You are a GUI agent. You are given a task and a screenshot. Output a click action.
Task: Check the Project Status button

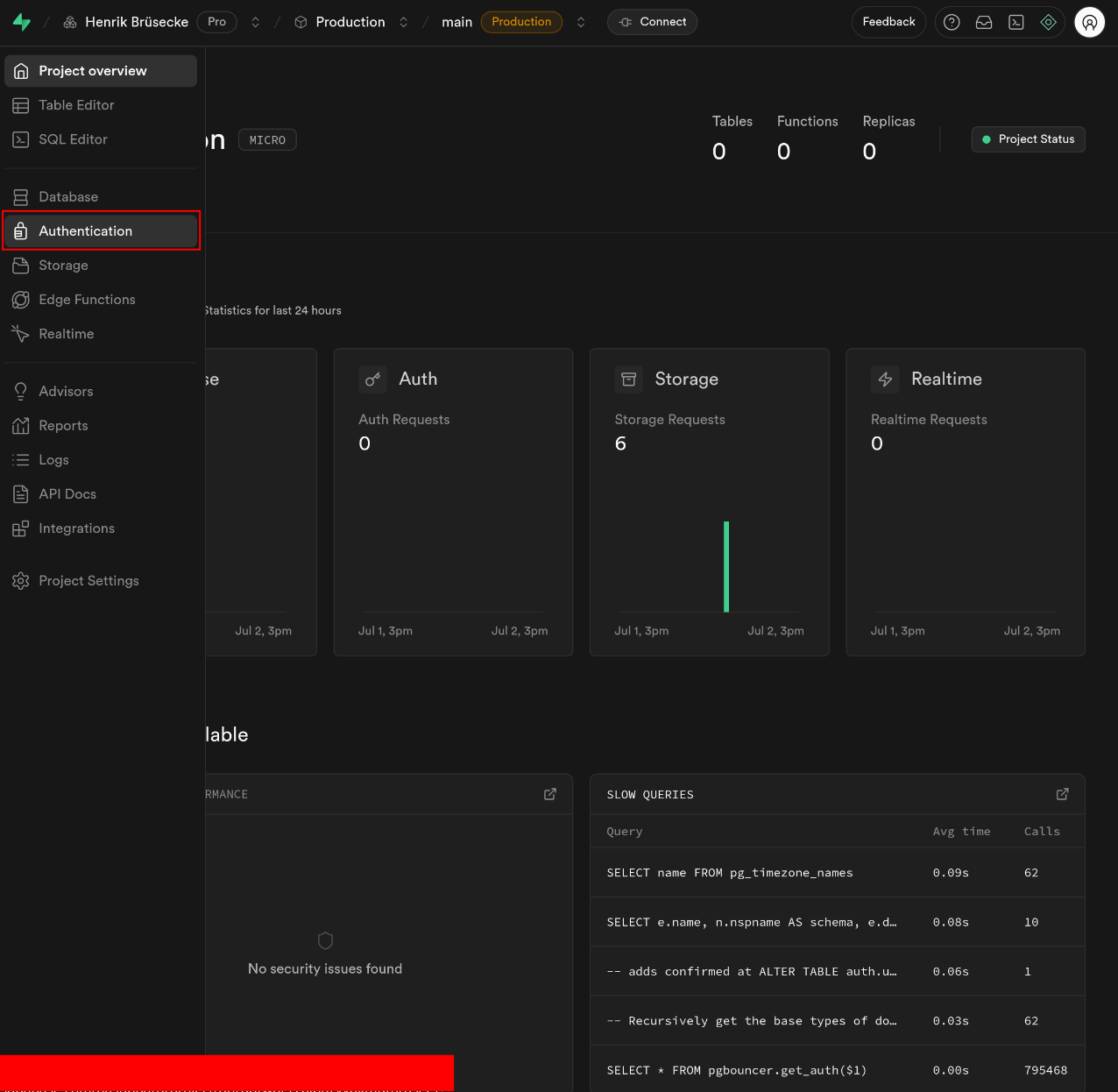[x=1028, y=139]
